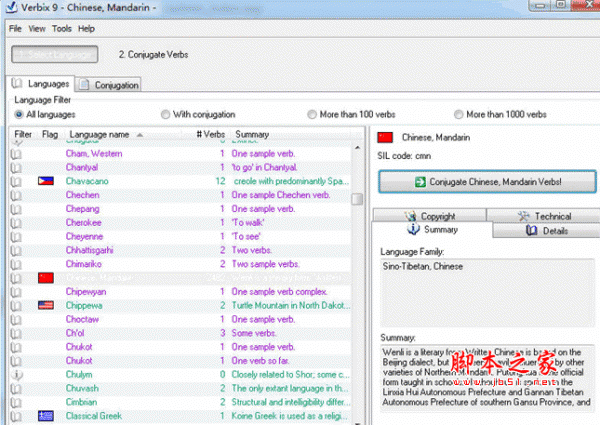Open the Help menu

click(86, 29)
